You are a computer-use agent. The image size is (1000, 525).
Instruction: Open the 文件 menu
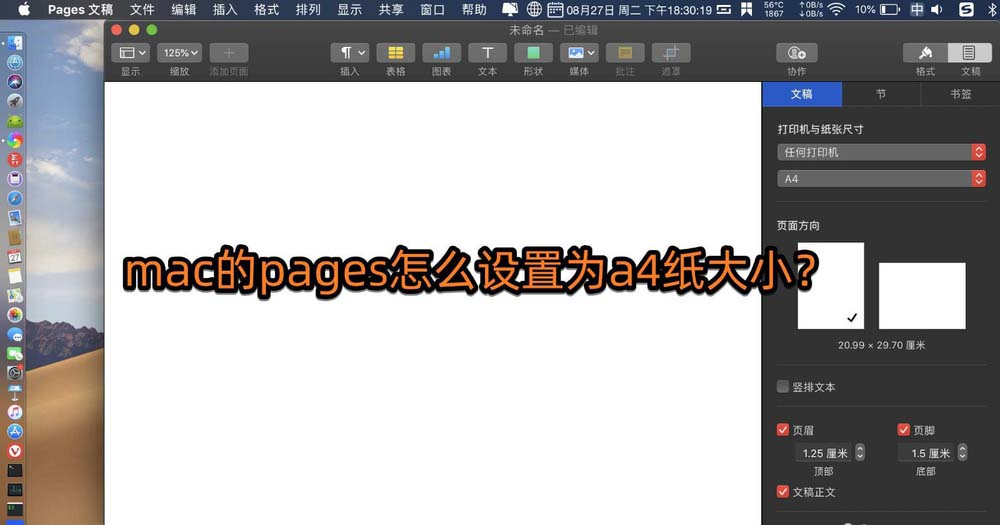(x=142, y=10)
